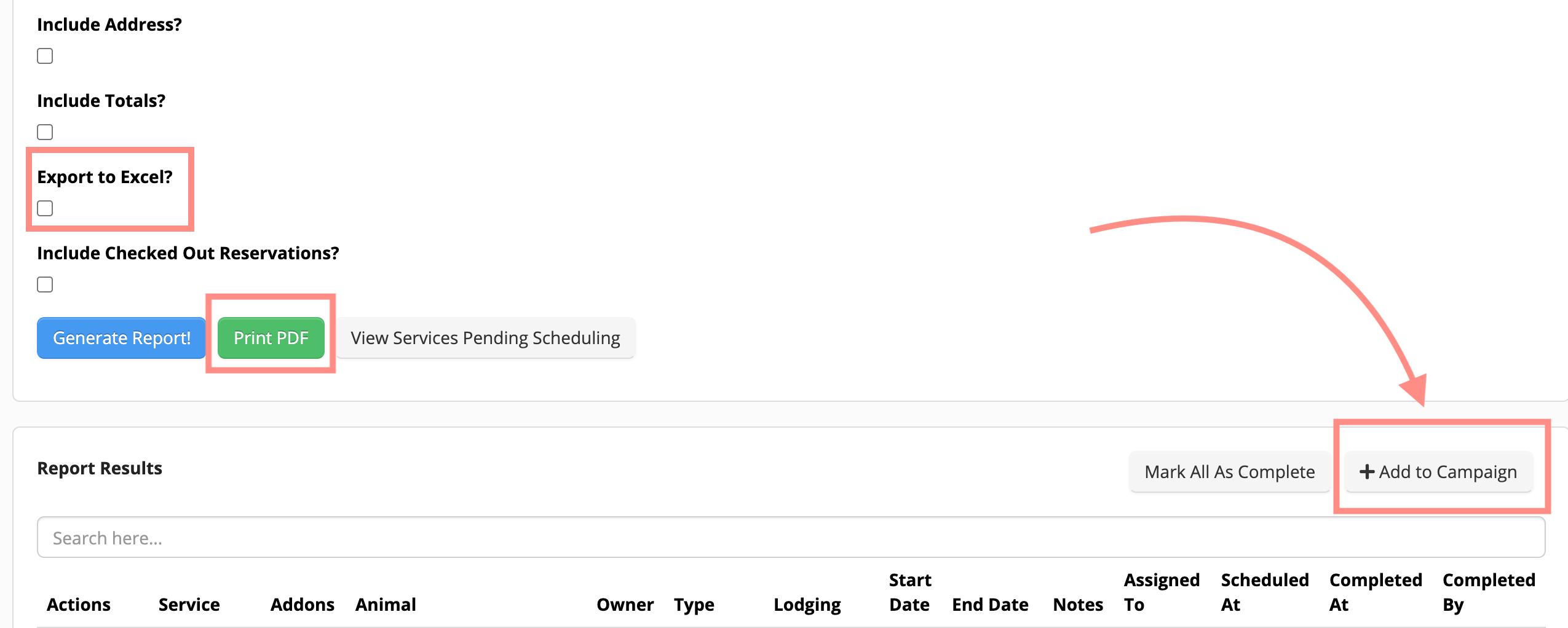Click the Scheduled At column header
Viewport: 1568px width, 628px height.
[1264, 592]
